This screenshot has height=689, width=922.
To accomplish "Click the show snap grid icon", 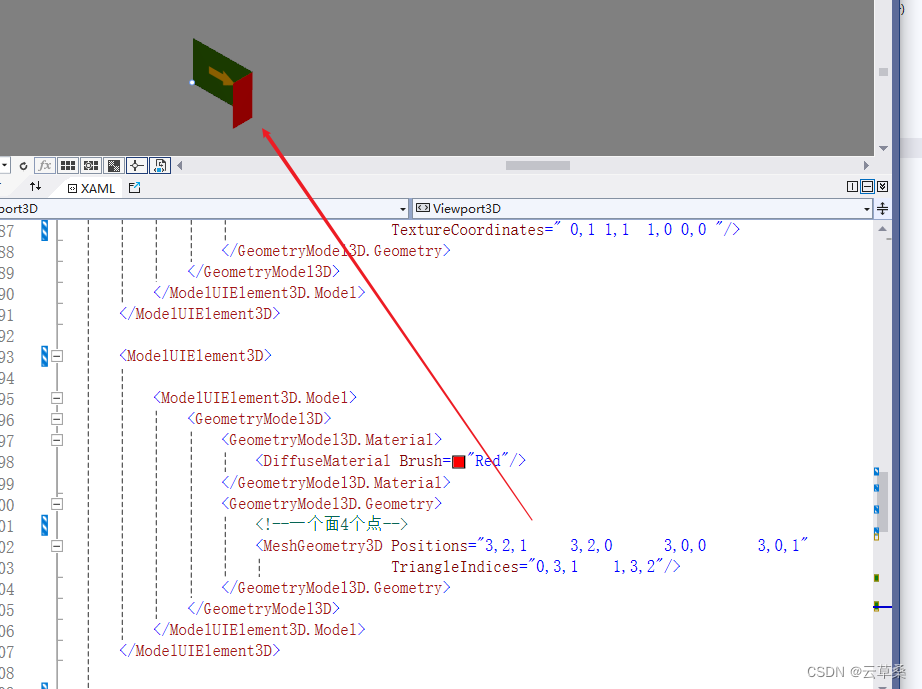I will (68, 165).
